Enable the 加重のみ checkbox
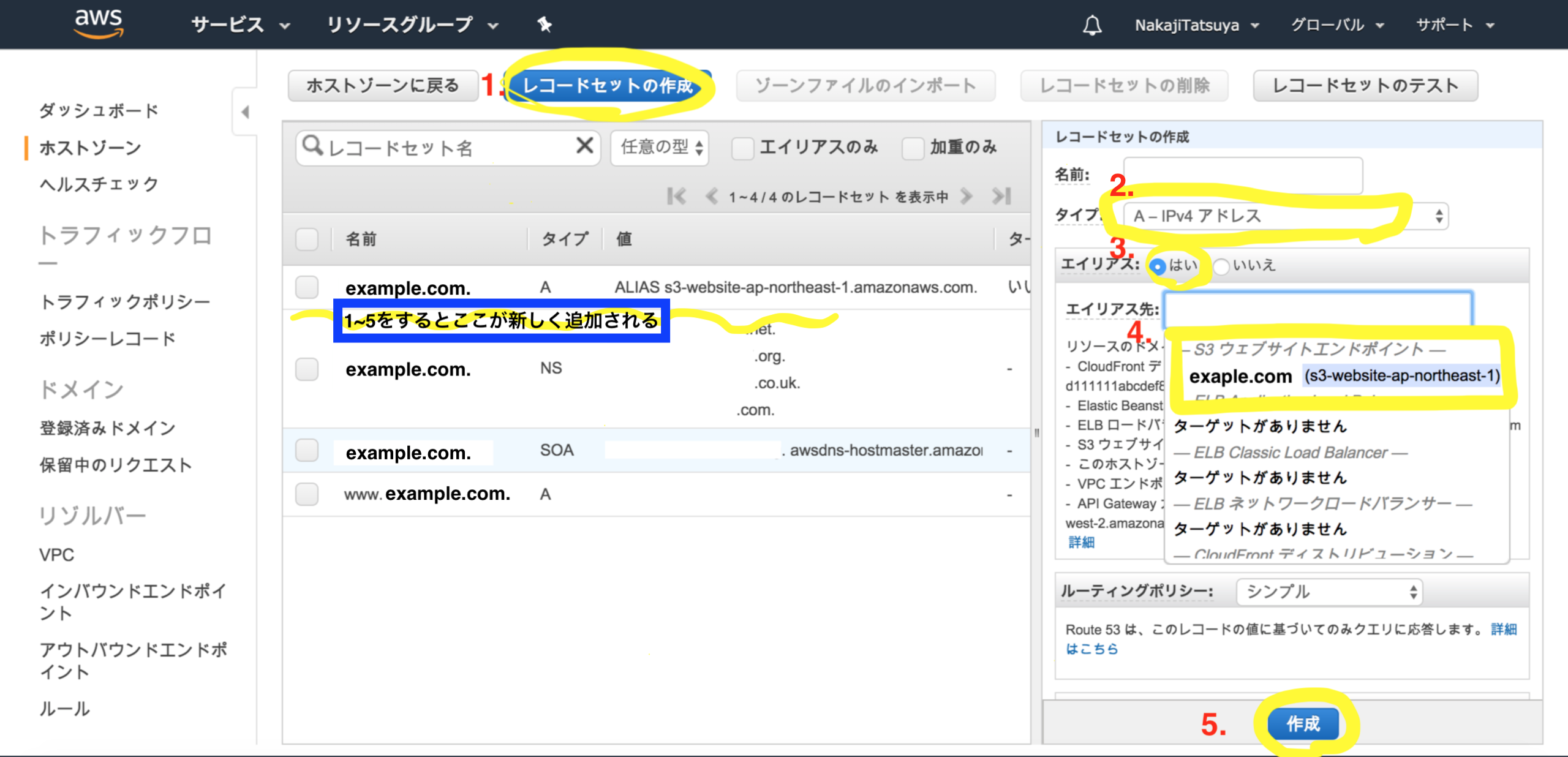The width and height of the screenshot is (1568, 757). point(913,148)
